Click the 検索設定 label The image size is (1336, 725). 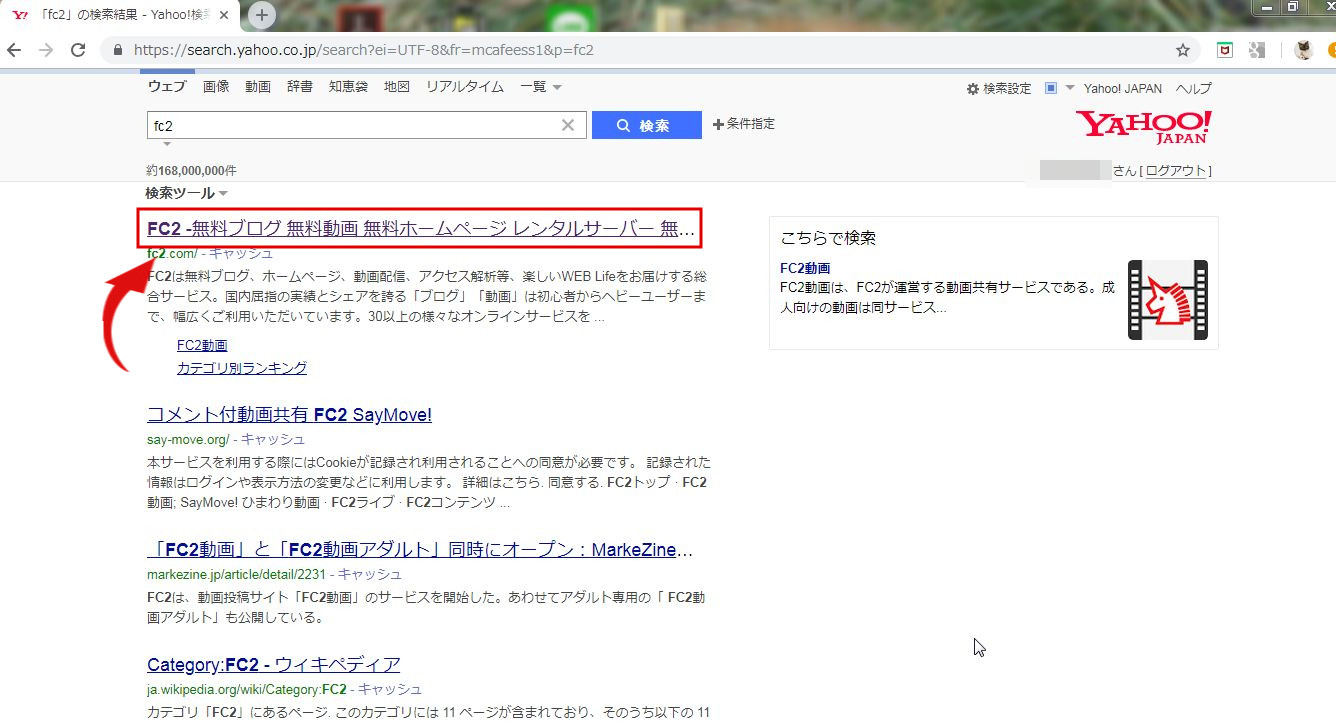1007,89
